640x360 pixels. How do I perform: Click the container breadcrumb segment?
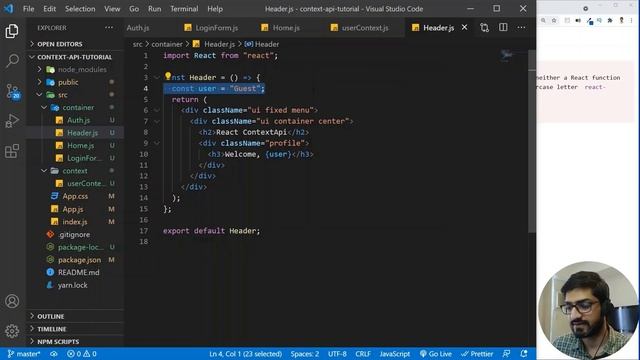point(167,44)
